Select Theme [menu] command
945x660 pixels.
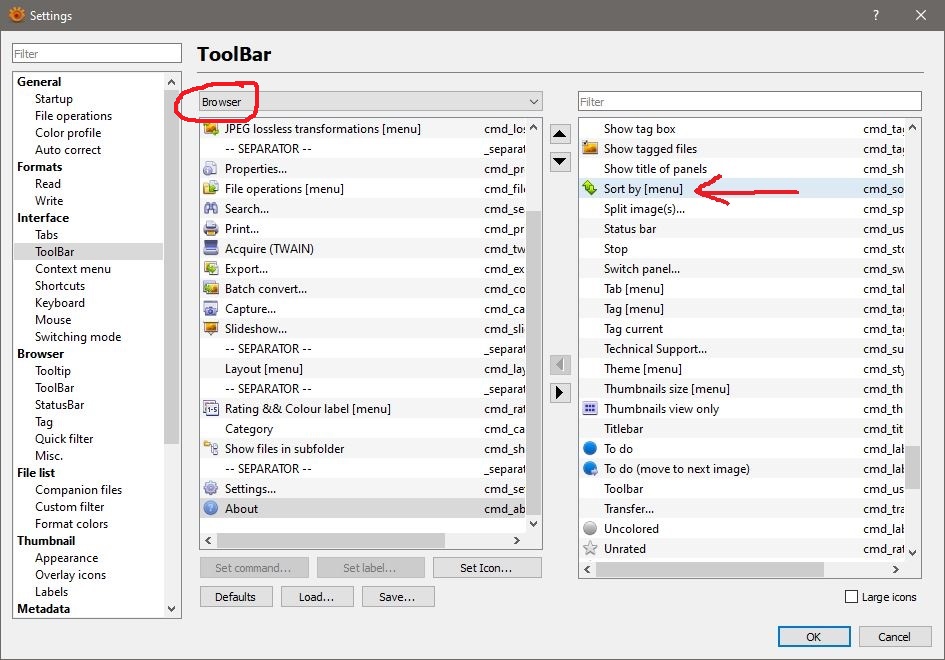[742, 368]
